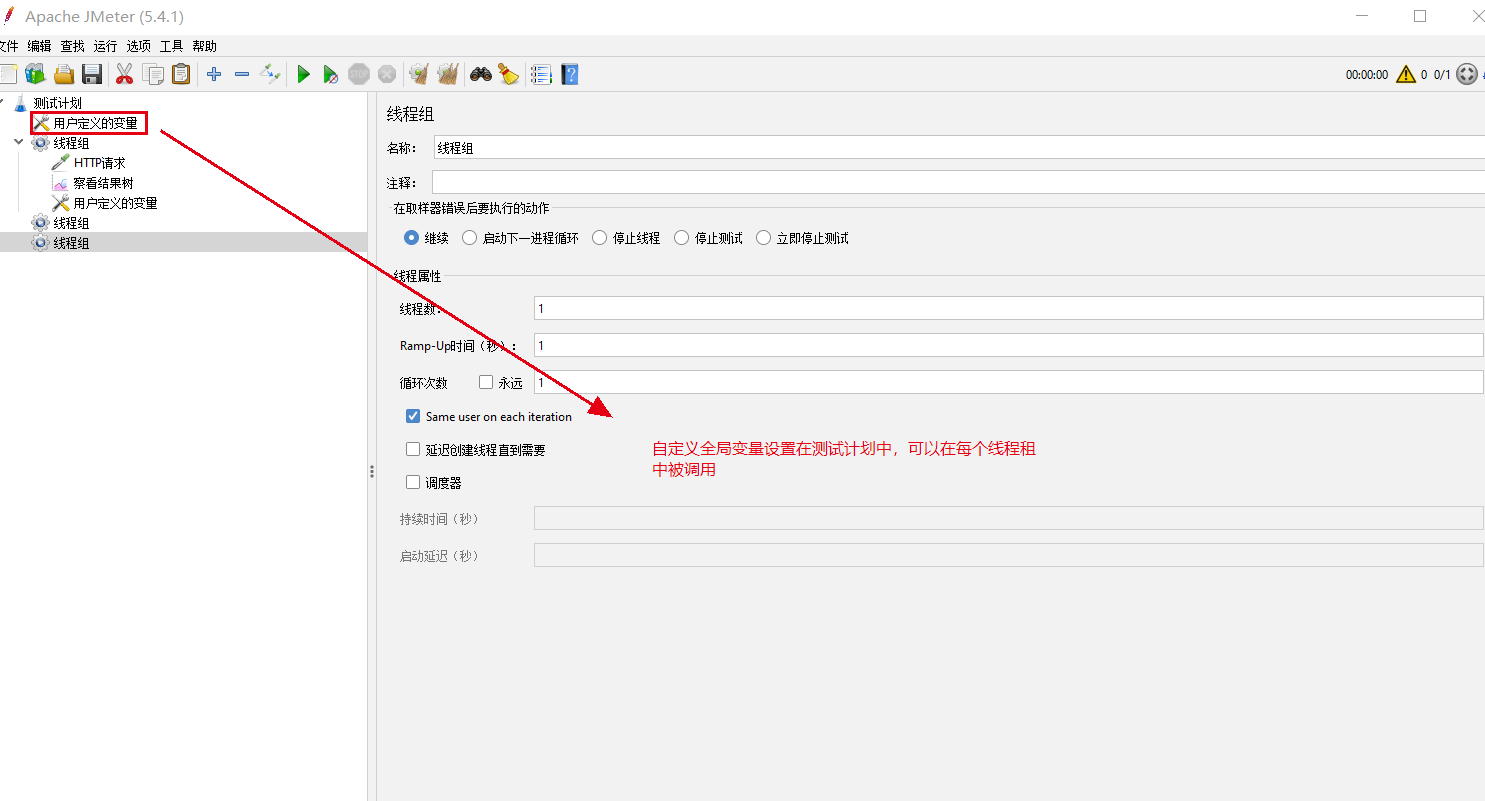
Task: Click the Toggle enable/disable toolbar icon
Action: point(270,74)
